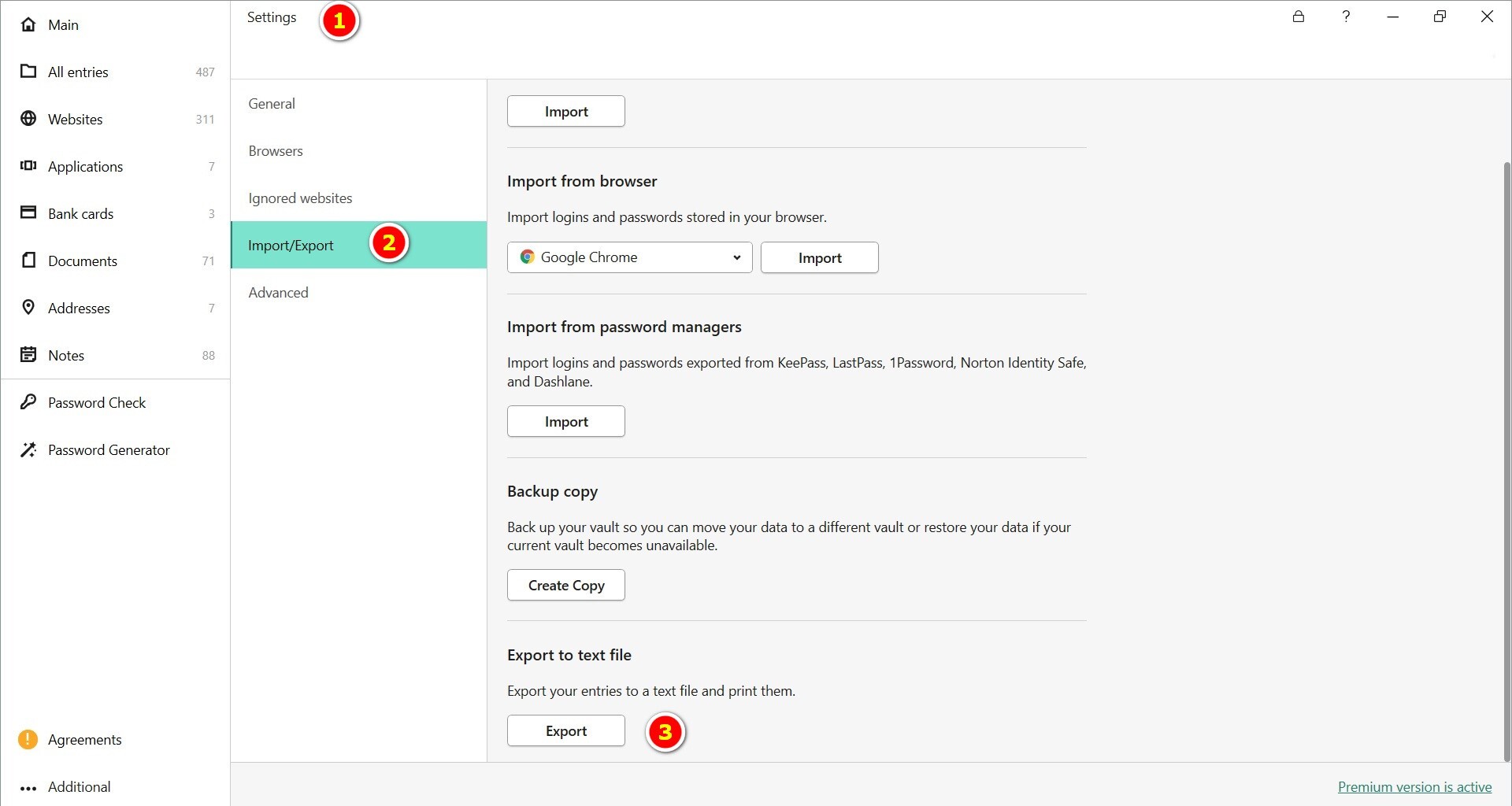This screenshot has height=806, width=1512.
Task: Open the Password Generator wand icon
Action: (x=28, y=449)
